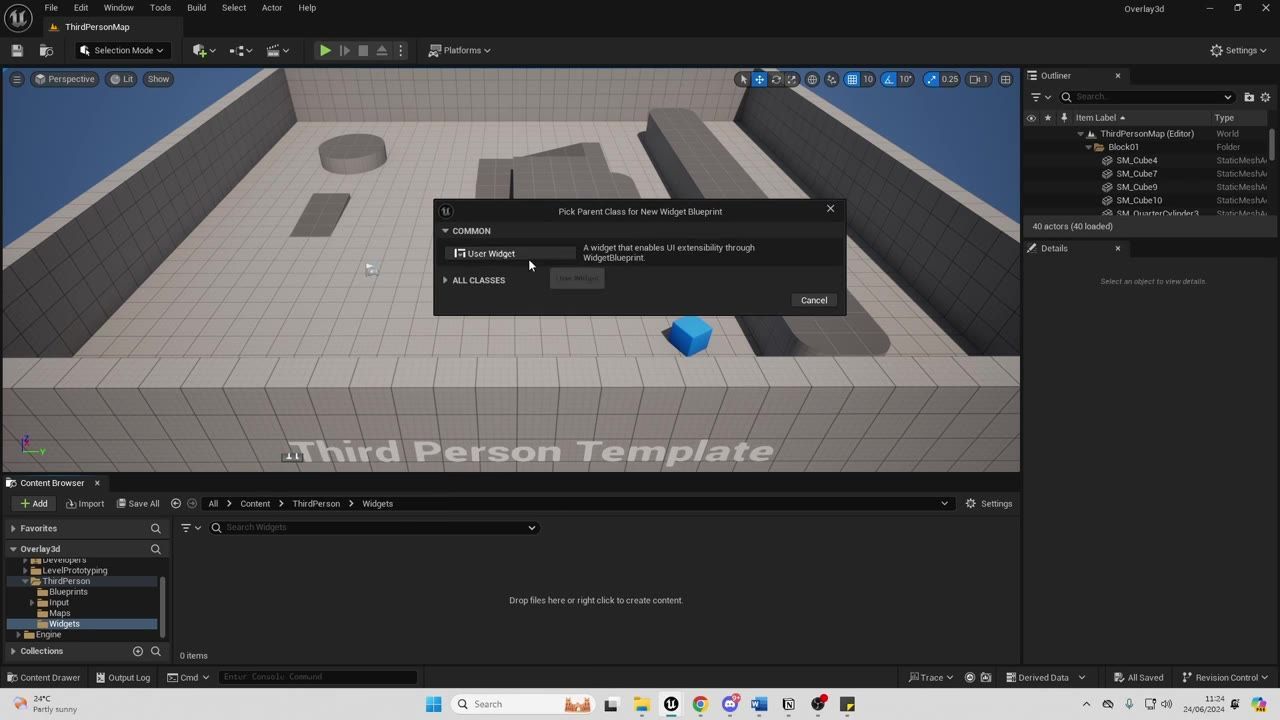Viewport: 1280px width, 720px height.
Task: Open the viewport hamburger options menu
Action: [x=16, y=79]
